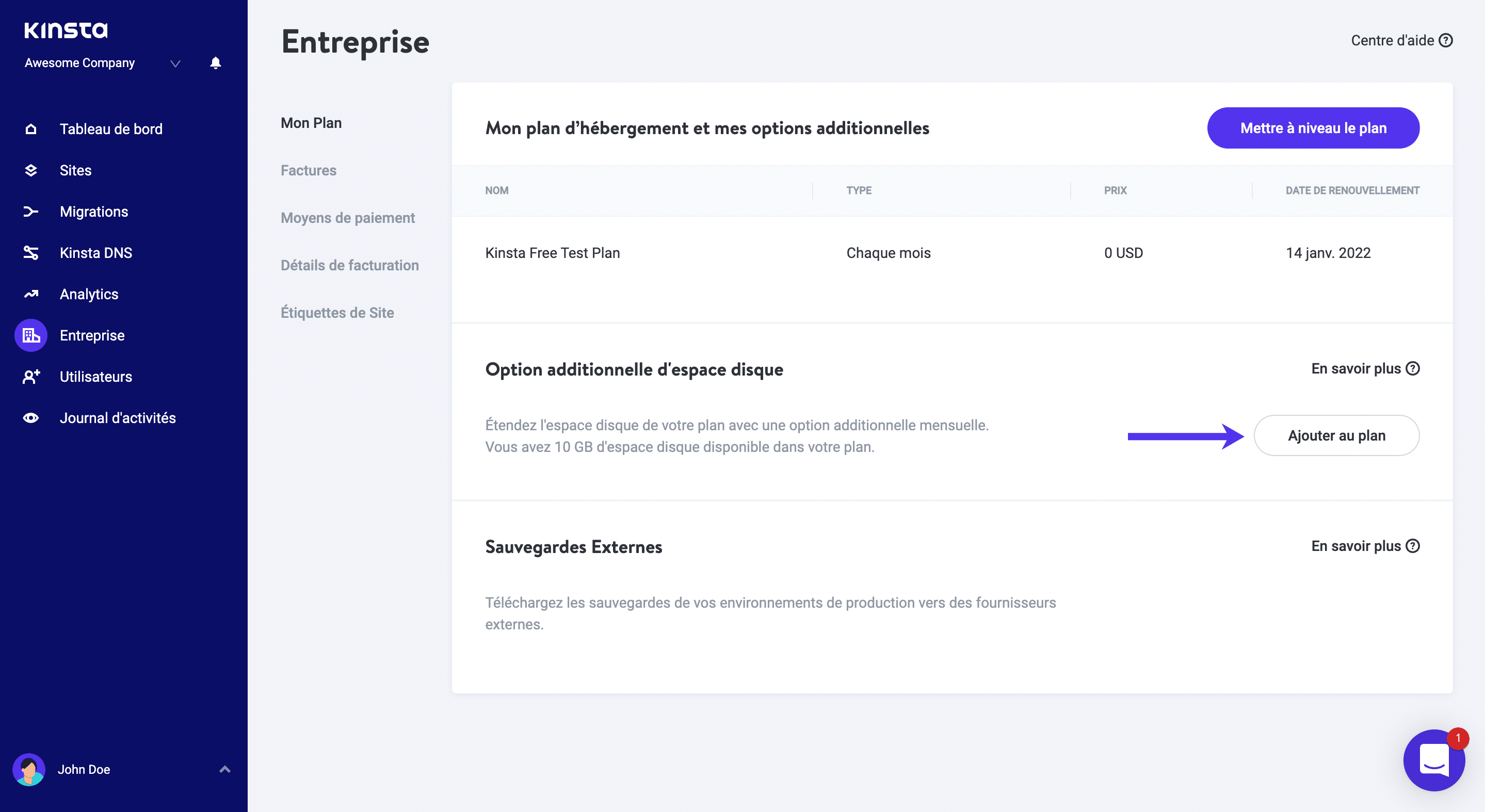Select the Journal d'activités eye icon
The height and width of the screenshot is (812, 1485).
tap(30, 417)
